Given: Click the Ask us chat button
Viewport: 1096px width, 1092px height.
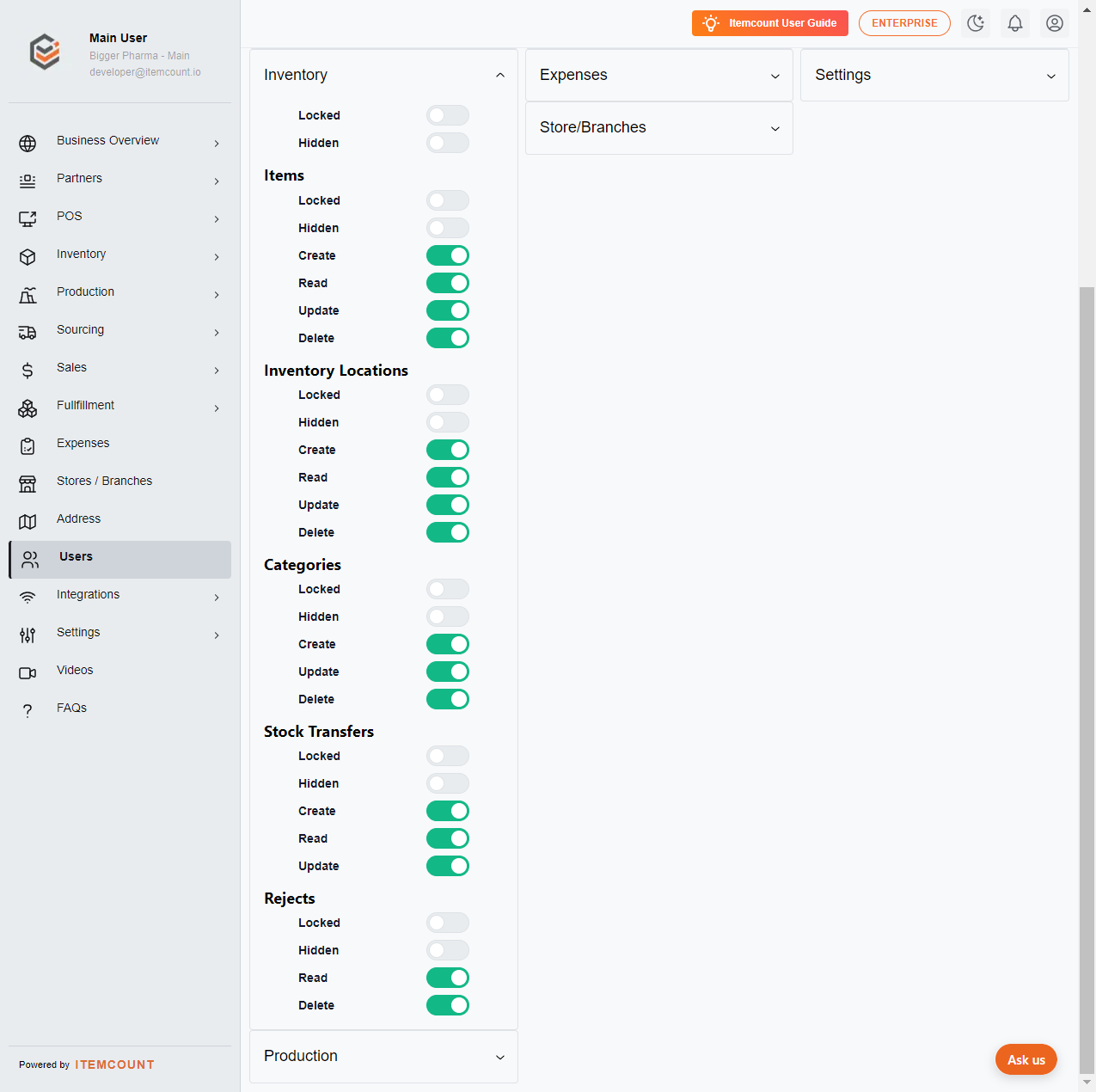Looking at the screenshot, I should click(x=1026, y=1059).
